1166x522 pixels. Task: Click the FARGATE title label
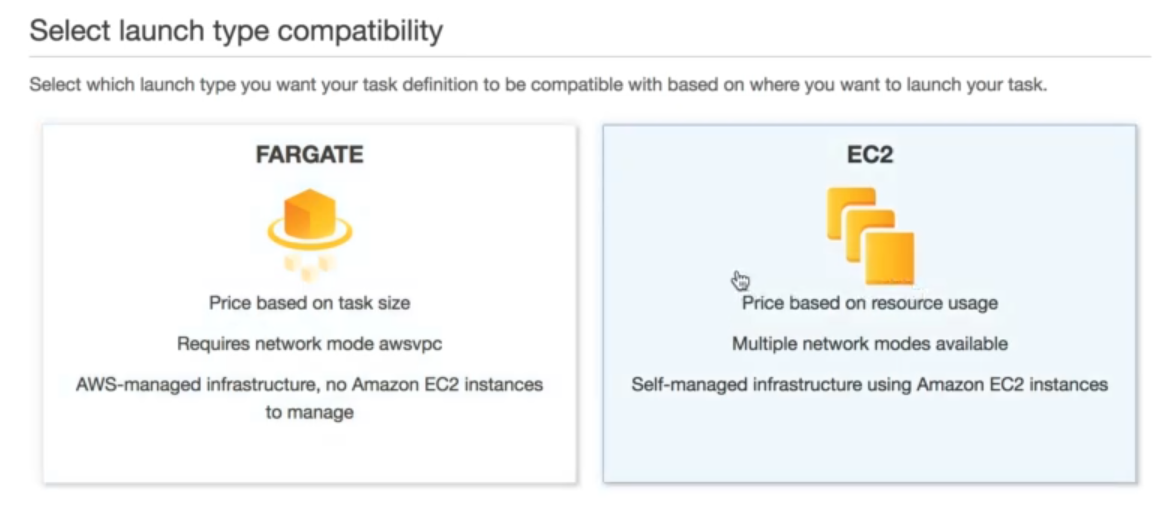(x=309, y=155)
